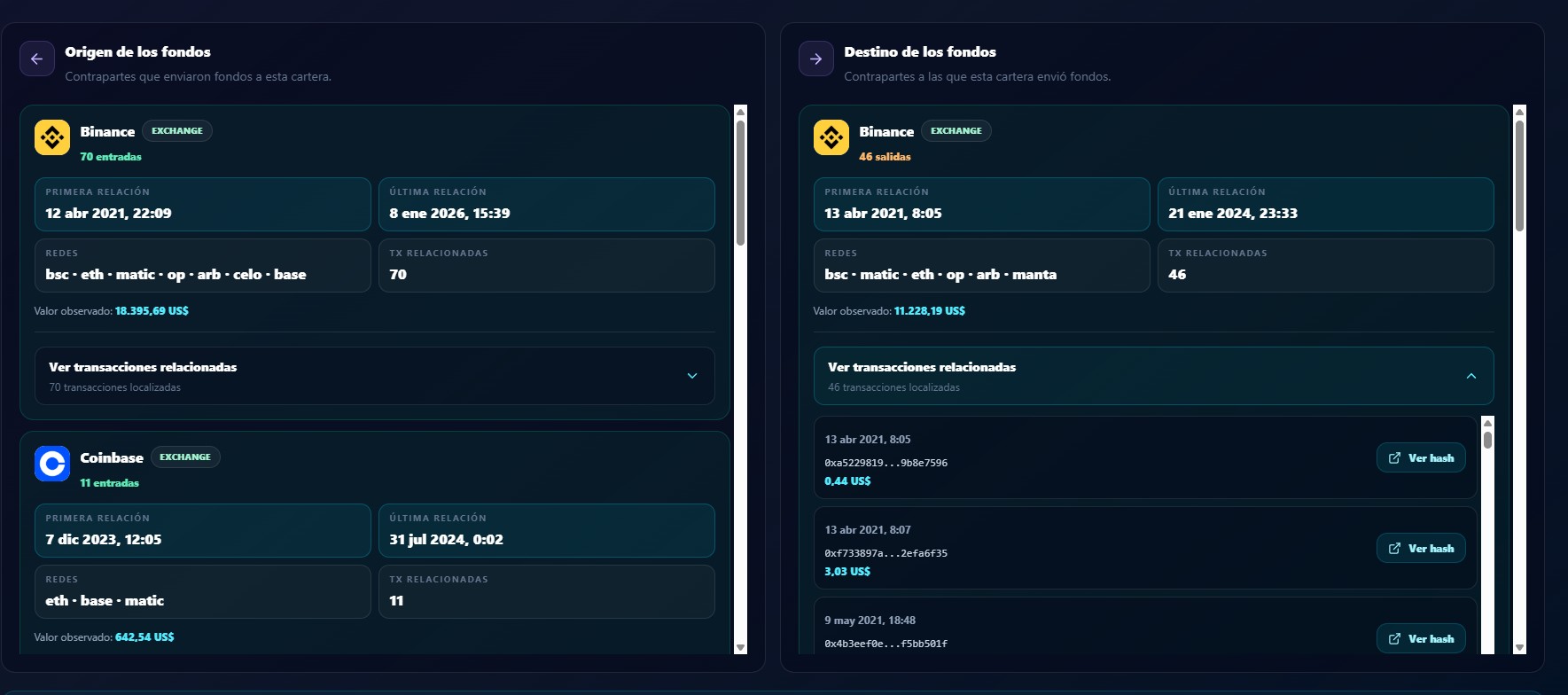The height and width of the screenshot is (695, 1568).
Task: Click the 11 entradas label under Coinbase
Action: pyautogui.click(x=110, y=483)
